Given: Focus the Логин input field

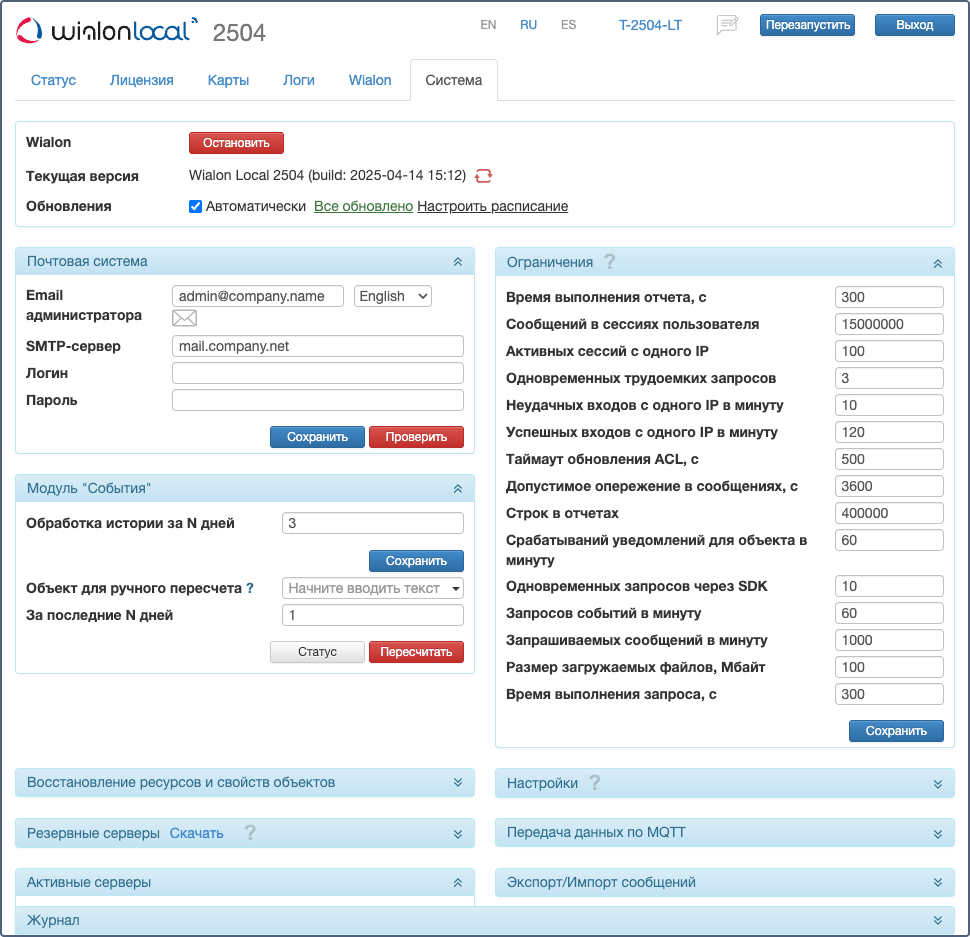Looking at the screenshot, I should (x=318, y=374).
